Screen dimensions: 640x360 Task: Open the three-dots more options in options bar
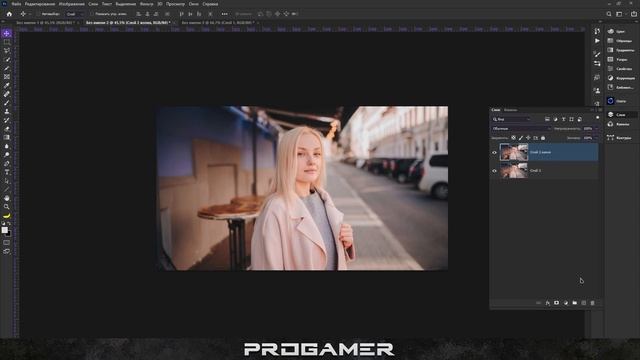[x=224, y=14]
